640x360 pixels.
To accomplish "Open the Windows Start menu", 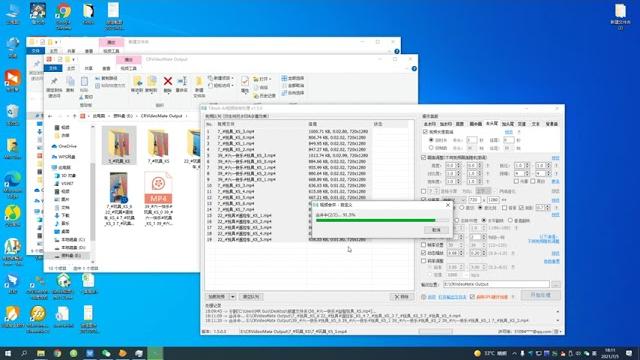I will pos(8,353).
